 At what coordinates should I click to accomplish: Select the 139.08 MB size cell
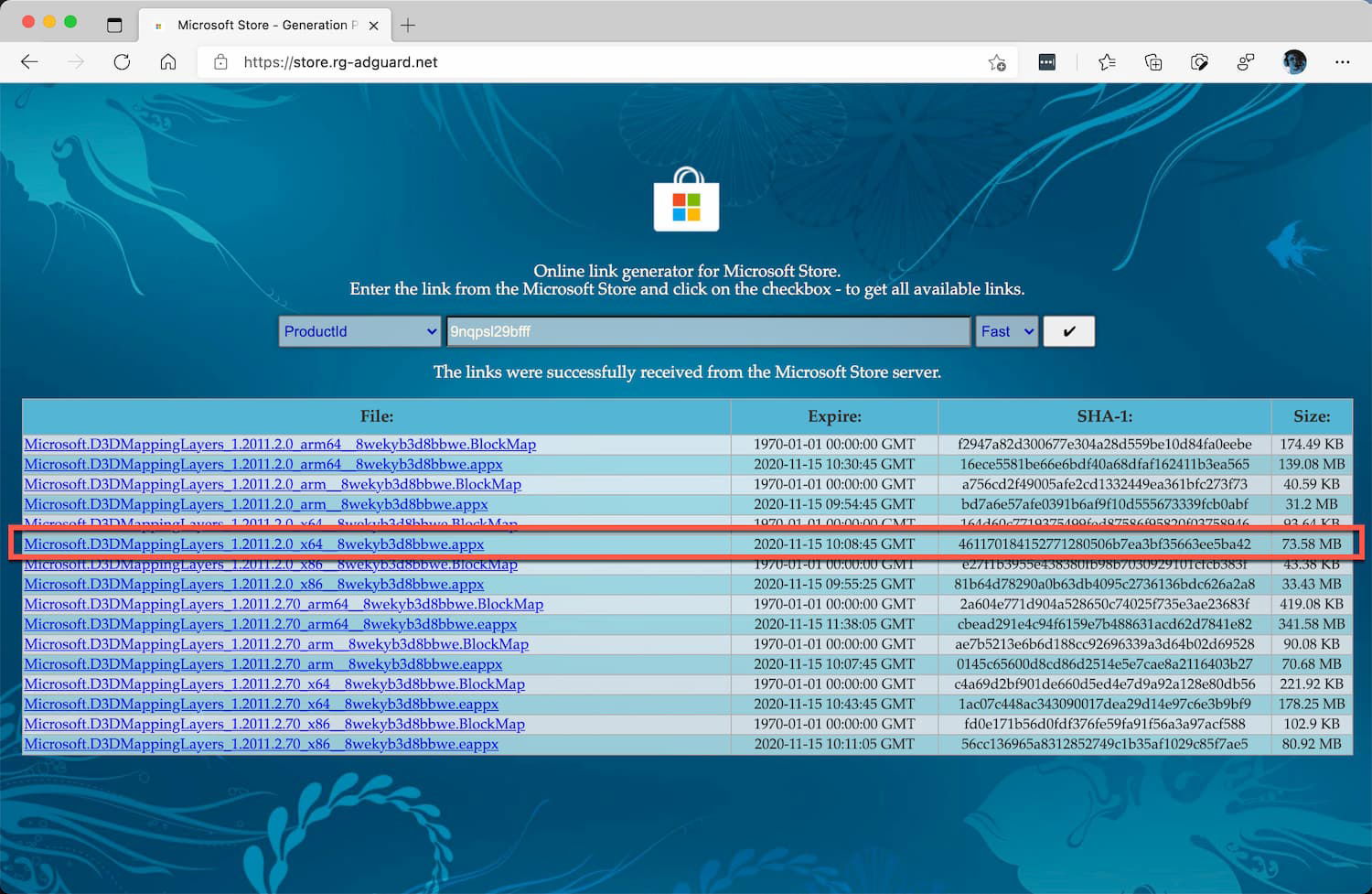1312,464
